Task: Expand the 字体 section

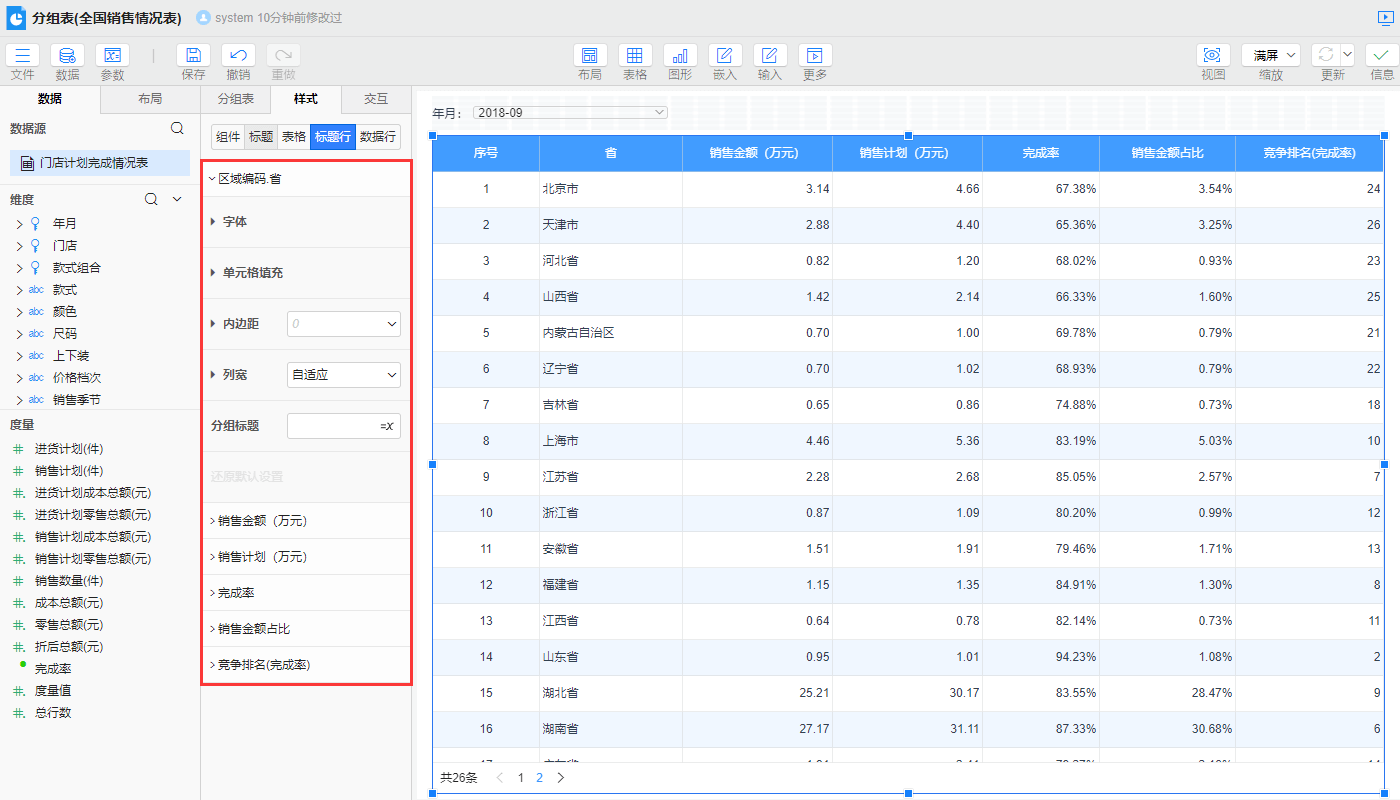Action: (x=234, y=222)
